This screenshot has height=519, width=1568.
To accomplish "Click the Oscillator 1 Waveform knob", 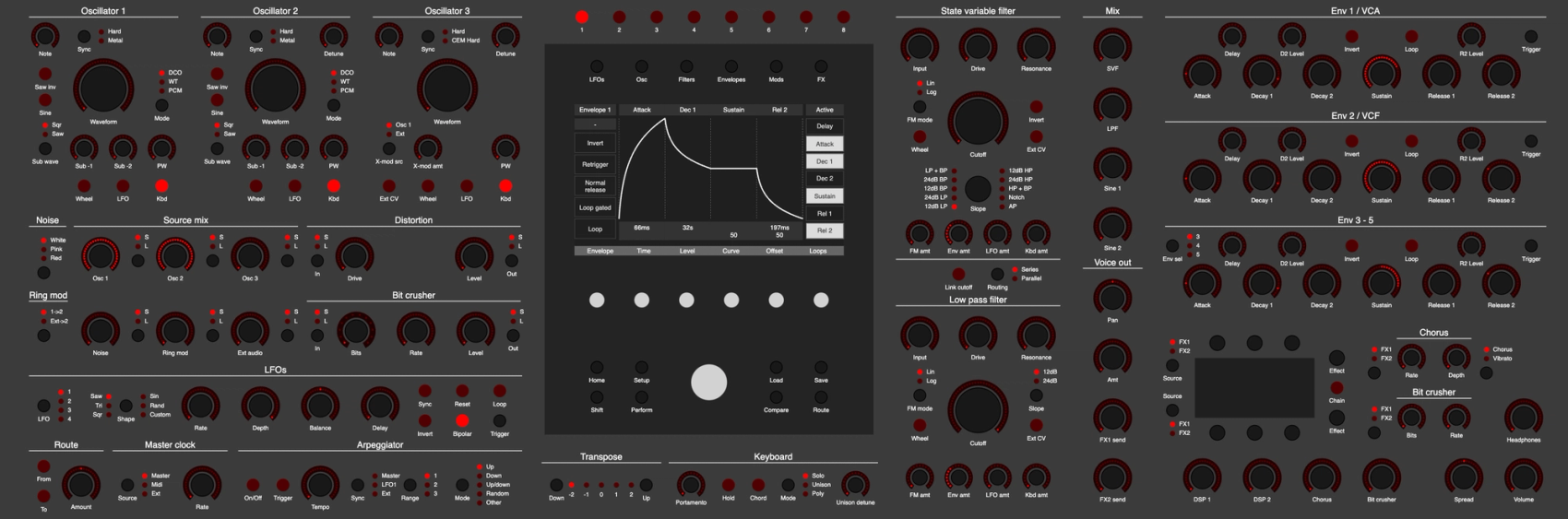I will point(103,88).
